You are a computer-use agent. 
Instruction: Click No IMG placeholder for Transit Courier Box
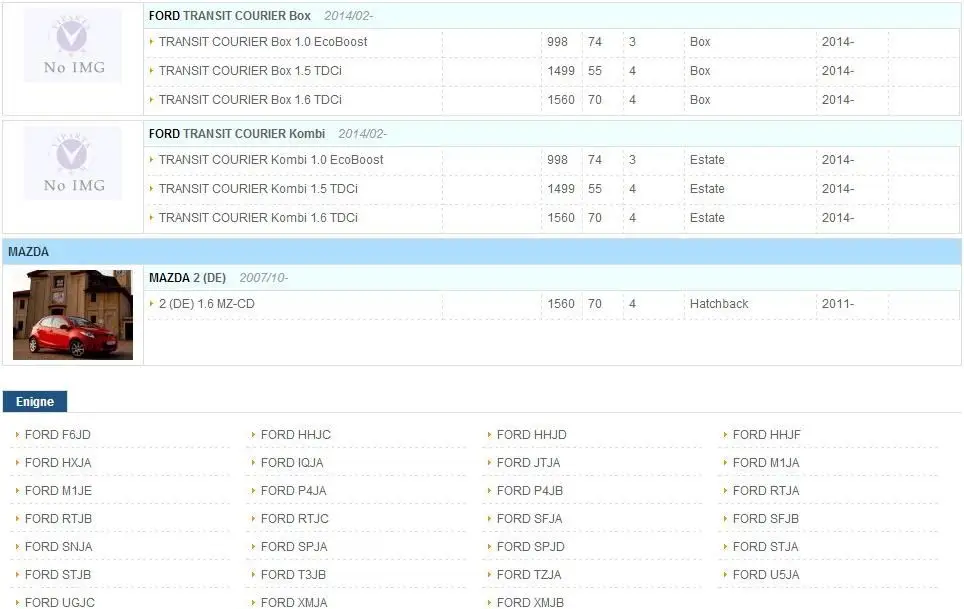tap(73, 45)
